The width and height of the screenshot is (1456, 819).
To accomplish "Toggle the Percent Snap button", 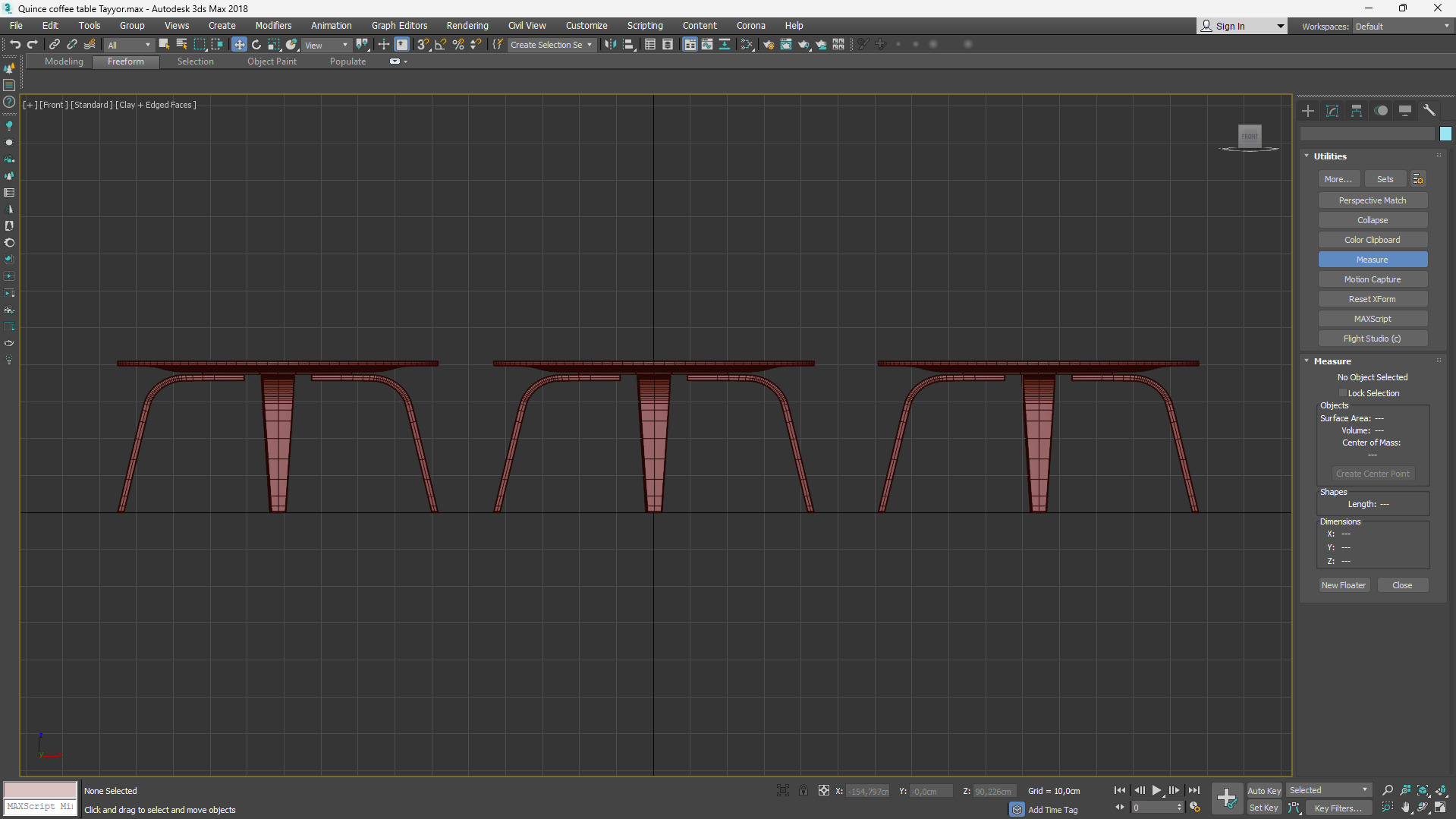I will coord(458,45).
